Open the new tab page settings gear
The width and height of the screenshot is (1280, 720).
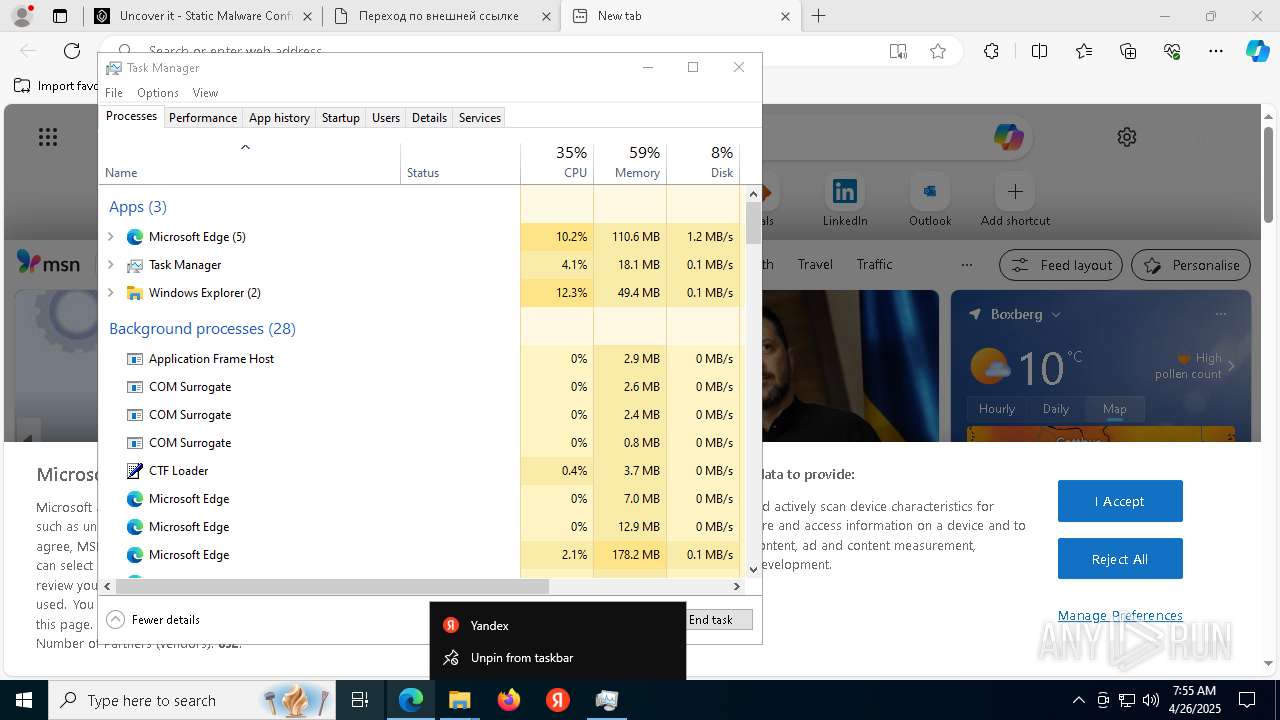[x=1127, y=137]
